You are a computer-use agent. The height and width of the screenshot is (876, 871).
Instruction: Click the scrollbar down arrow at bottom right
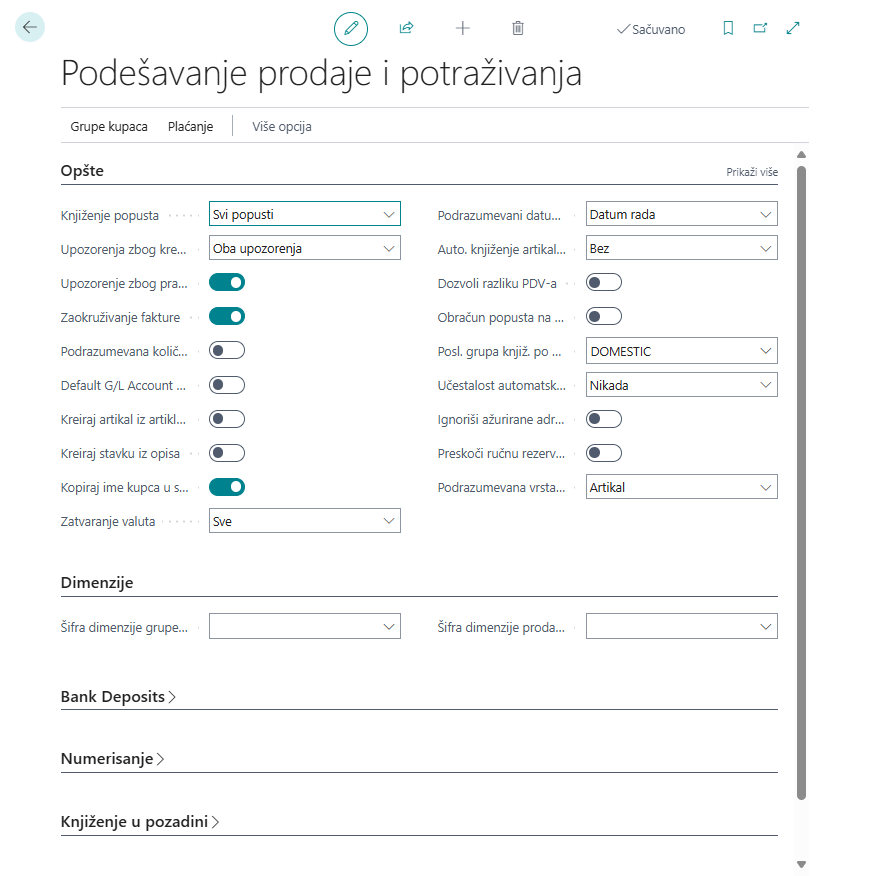pos(799,864)
